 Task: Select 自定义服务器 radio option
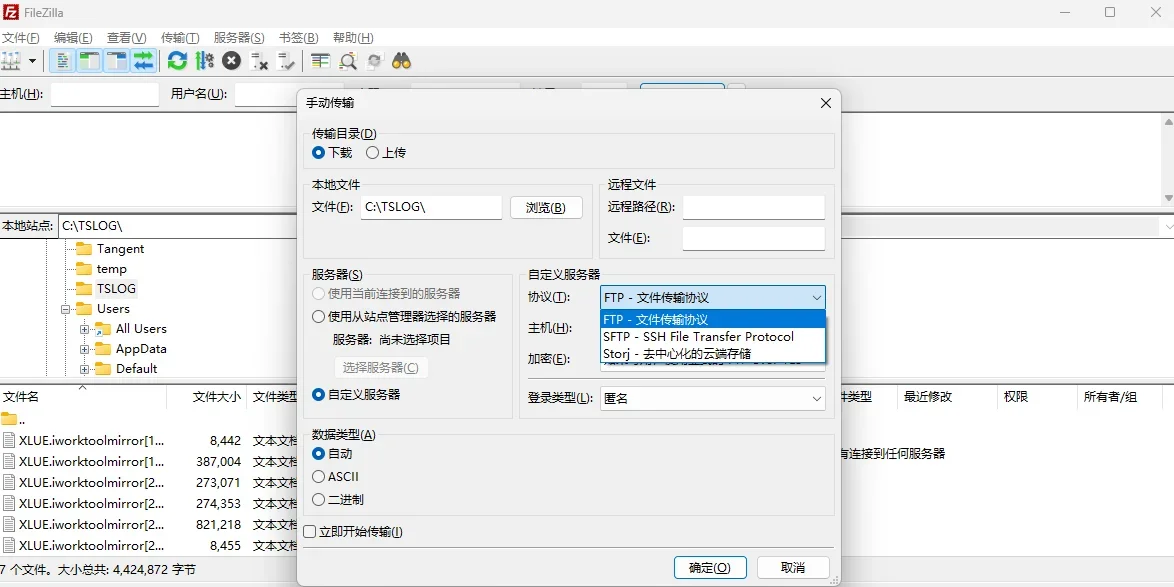[319, 394]
